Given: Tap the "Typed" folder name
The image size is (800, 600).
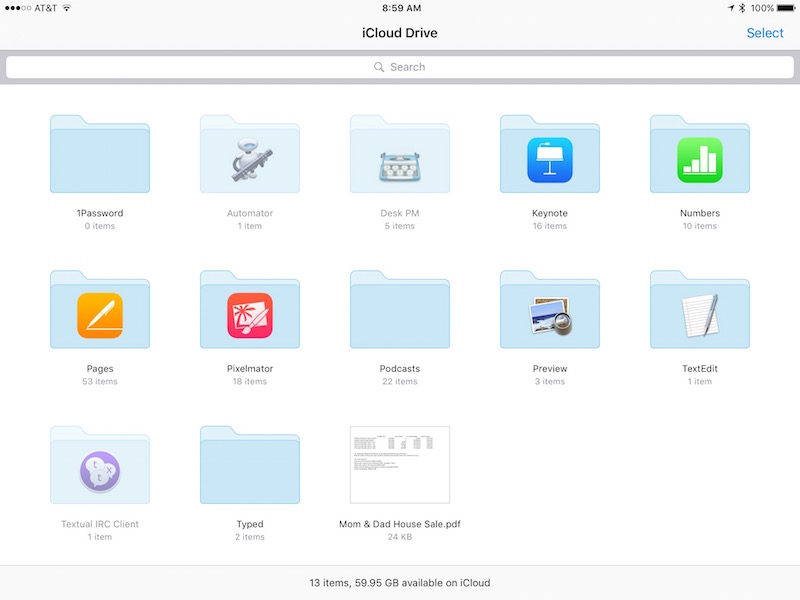Looking at the screenshot, I should tap(250, 524).
